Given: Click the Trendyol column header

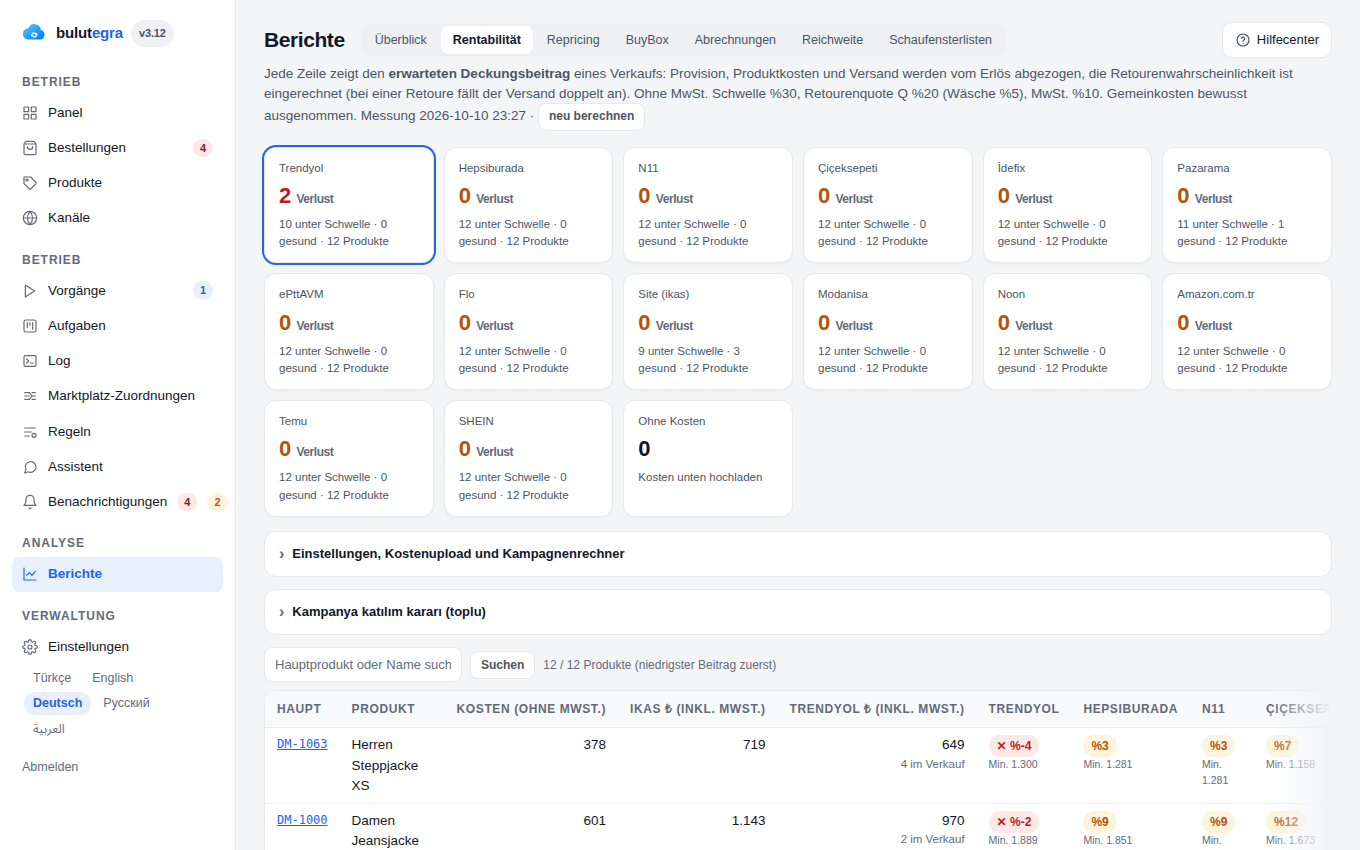Looking at the screenshot, I should click(x=1023, y=709).
